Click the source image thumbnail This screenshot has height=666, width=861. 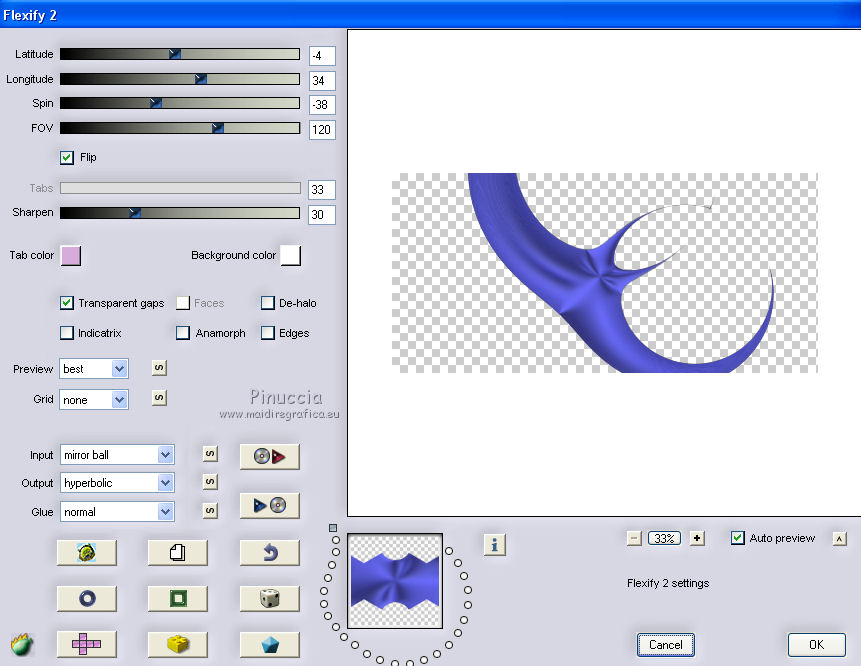pos(395,581)
